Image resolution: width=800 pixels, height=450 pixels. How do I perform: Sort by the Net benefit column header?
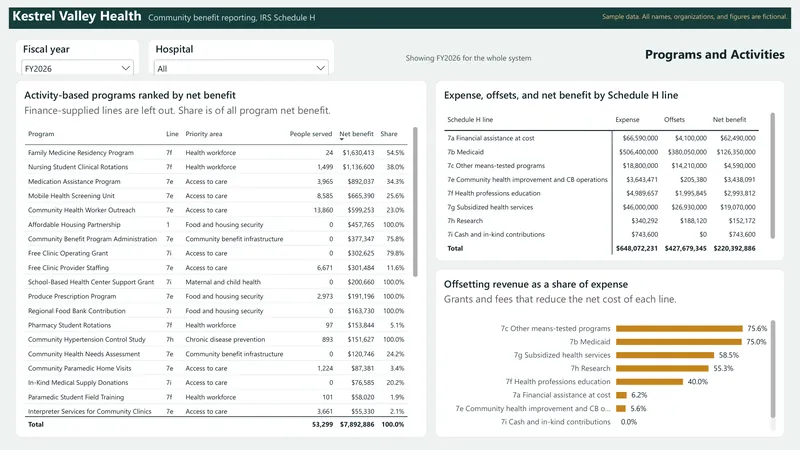coord(356,134)
